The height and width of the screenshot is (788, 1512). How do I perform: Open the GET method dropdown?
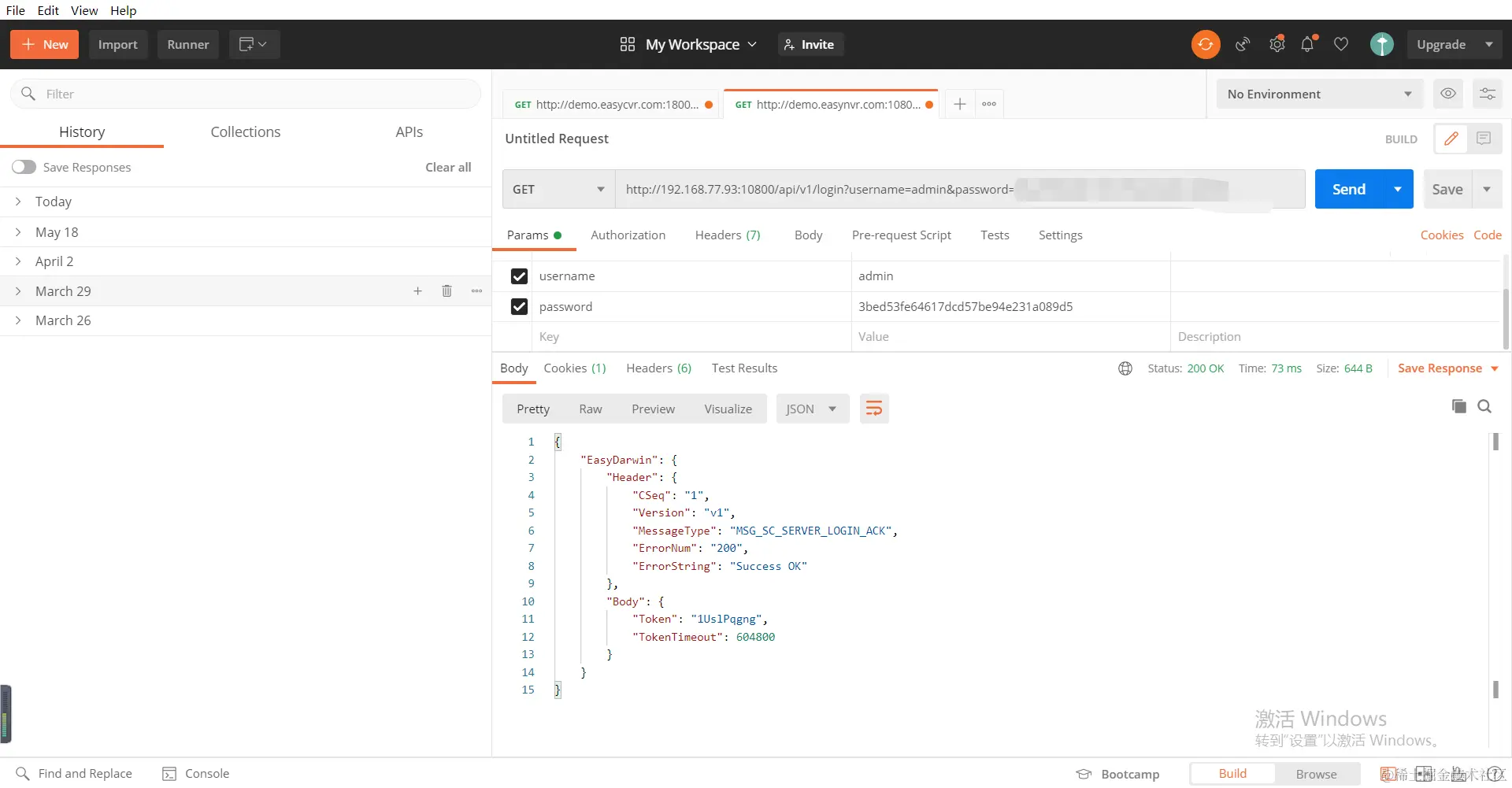[558, 189]
